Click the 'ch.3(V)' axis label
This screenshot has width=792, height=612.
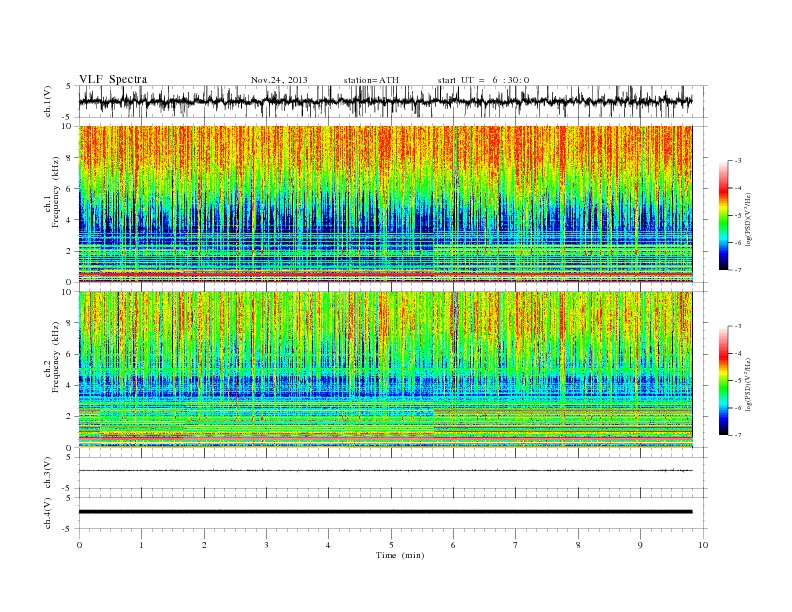tap(48, 473)
